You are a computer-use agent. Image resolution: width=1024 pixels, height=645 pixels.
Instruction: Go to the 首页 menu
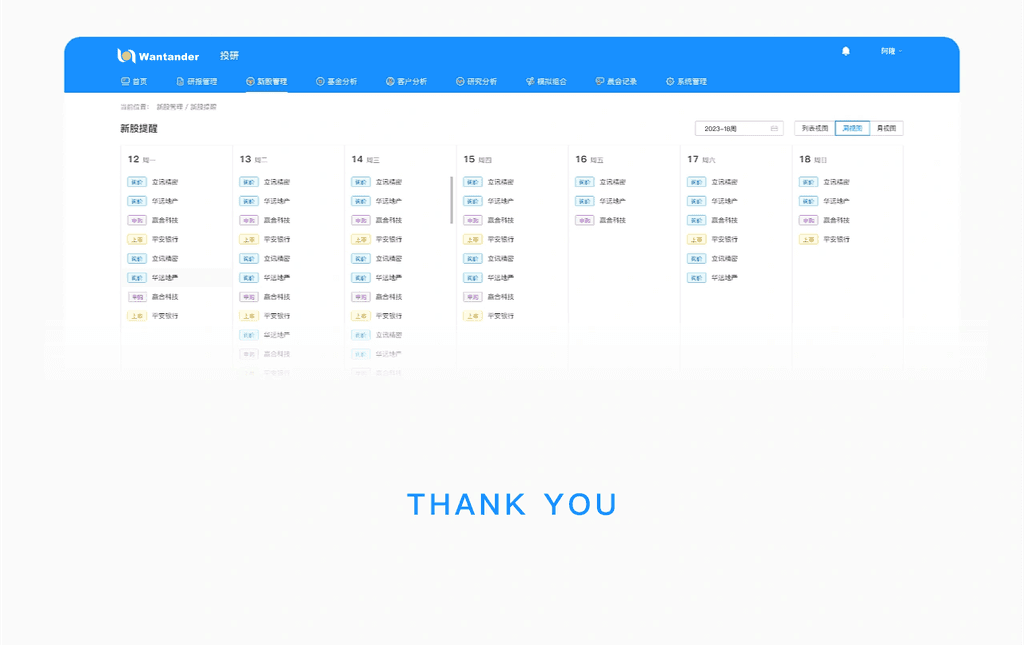point(134,82)
